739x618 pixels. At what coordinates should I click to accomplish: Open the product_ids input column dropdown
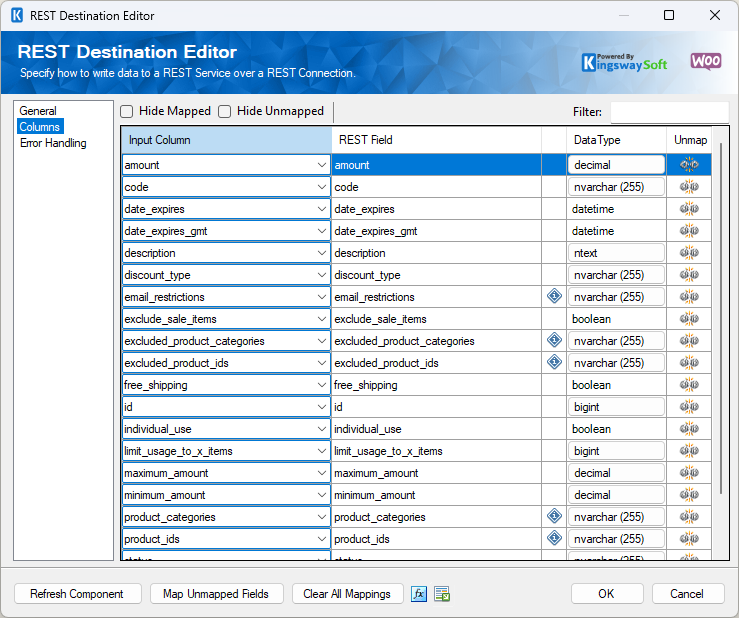click(x=322, y=539)
